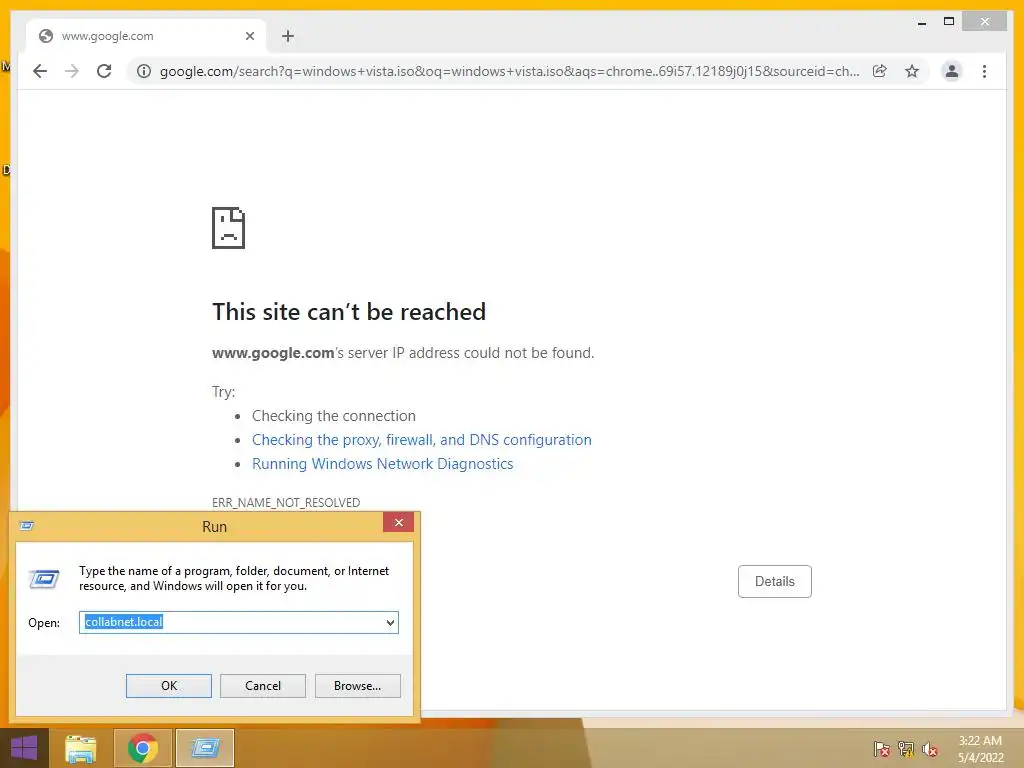Open proxy, firewall, and DNS configuration link
Screen dimensions: 1024x768
422,440
